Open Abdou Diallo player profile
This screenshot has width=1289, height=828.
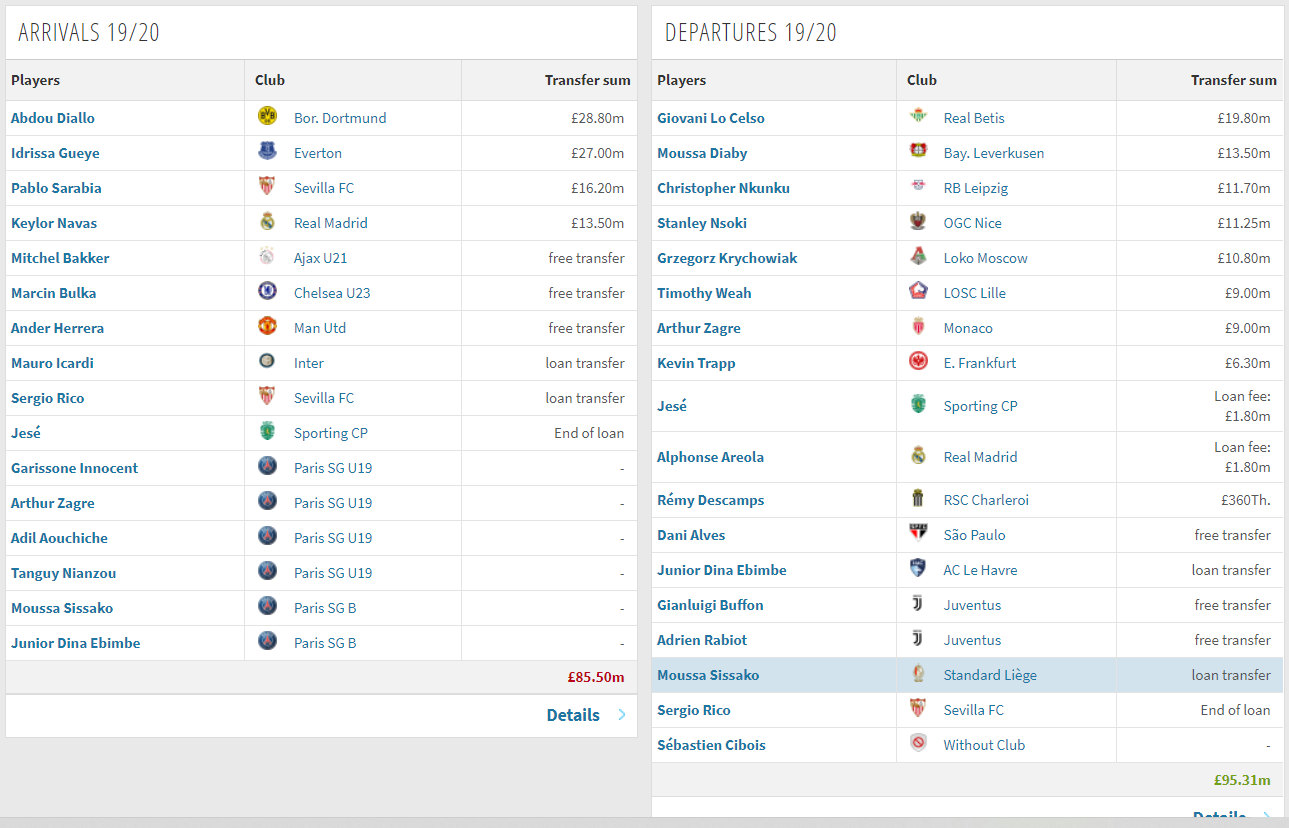(x=53, y=118)
